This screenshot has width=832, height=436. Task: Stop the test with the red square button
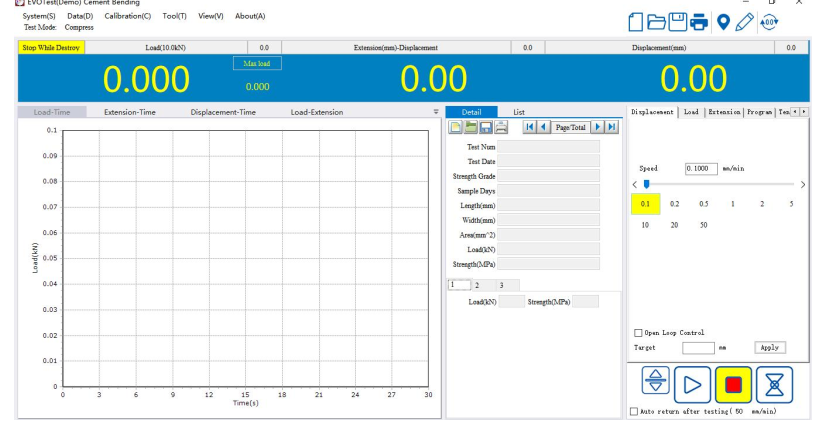point(733,385)
